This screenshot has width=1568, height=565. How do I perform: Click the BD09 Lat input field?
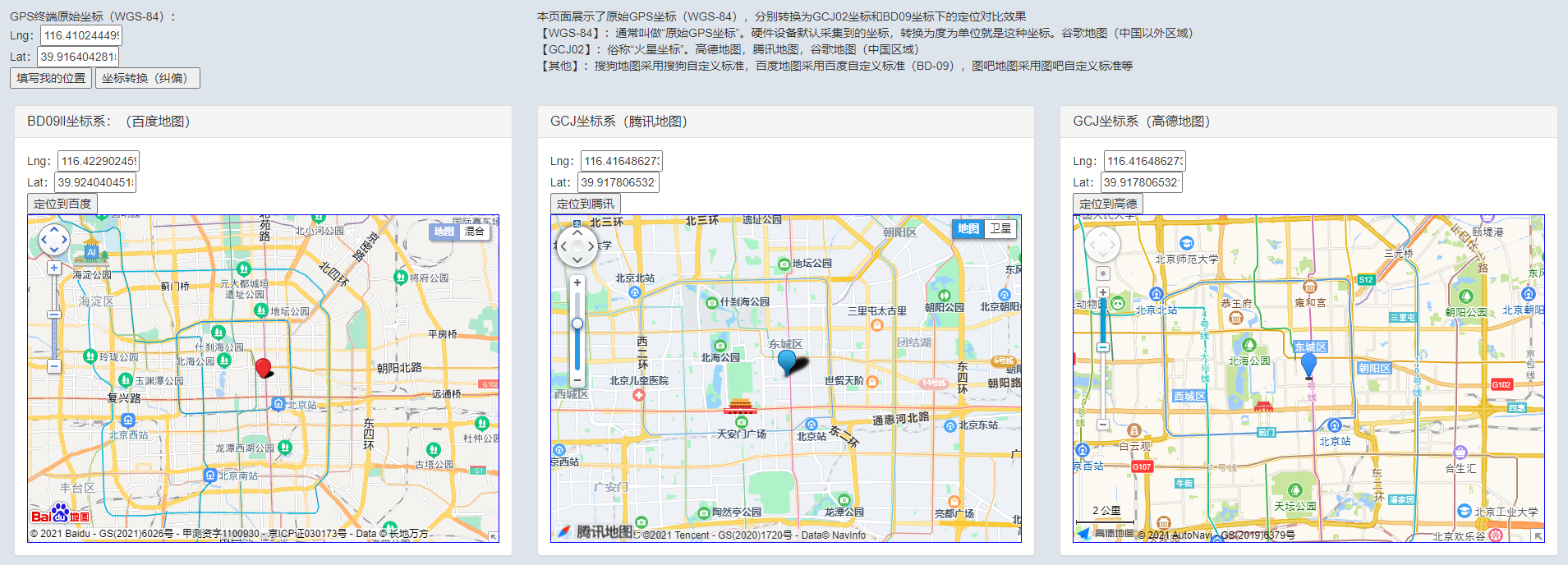(95, 182)
